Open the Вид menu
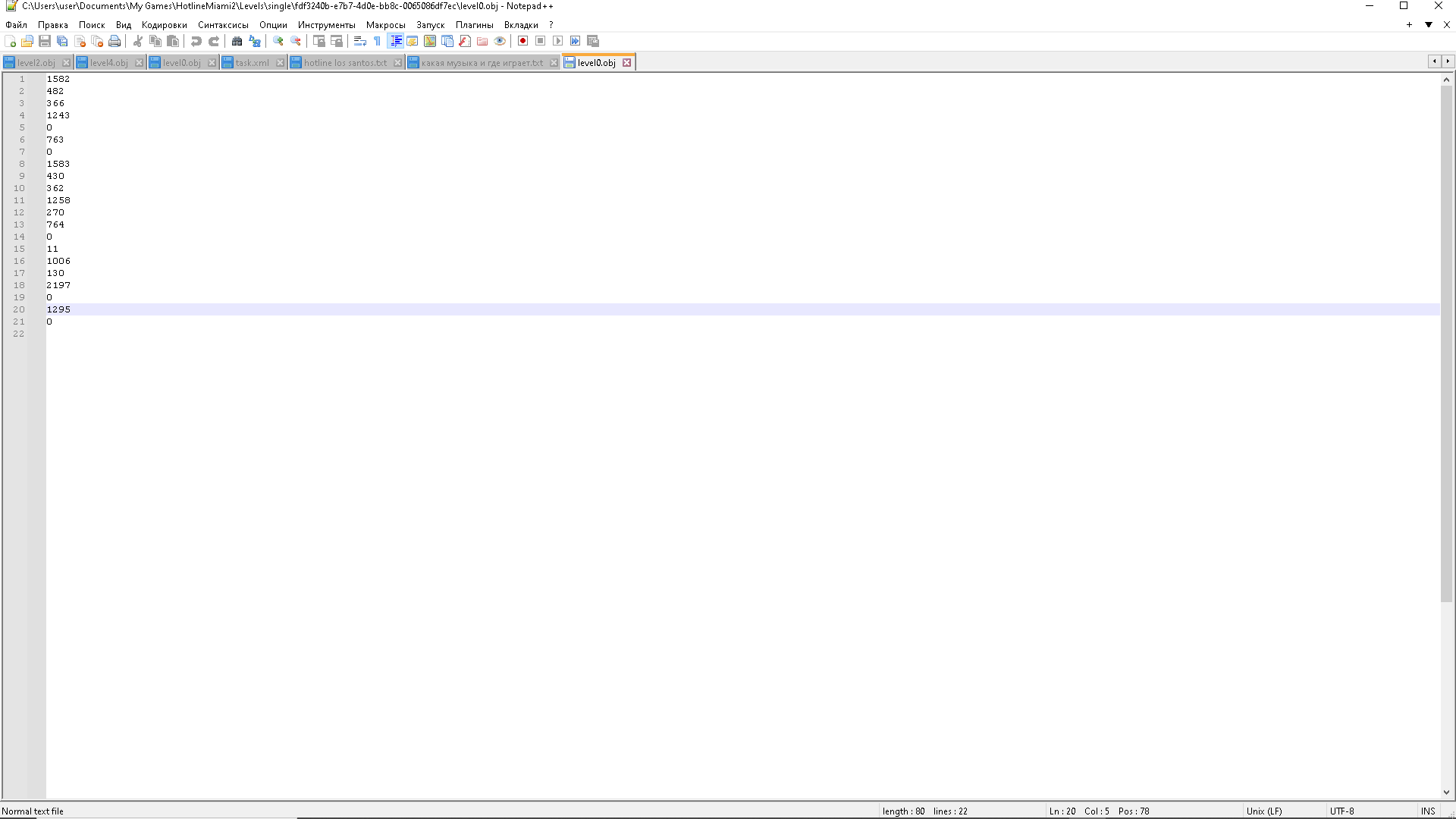Screen dimensions: 1456x819 point(124,25)
